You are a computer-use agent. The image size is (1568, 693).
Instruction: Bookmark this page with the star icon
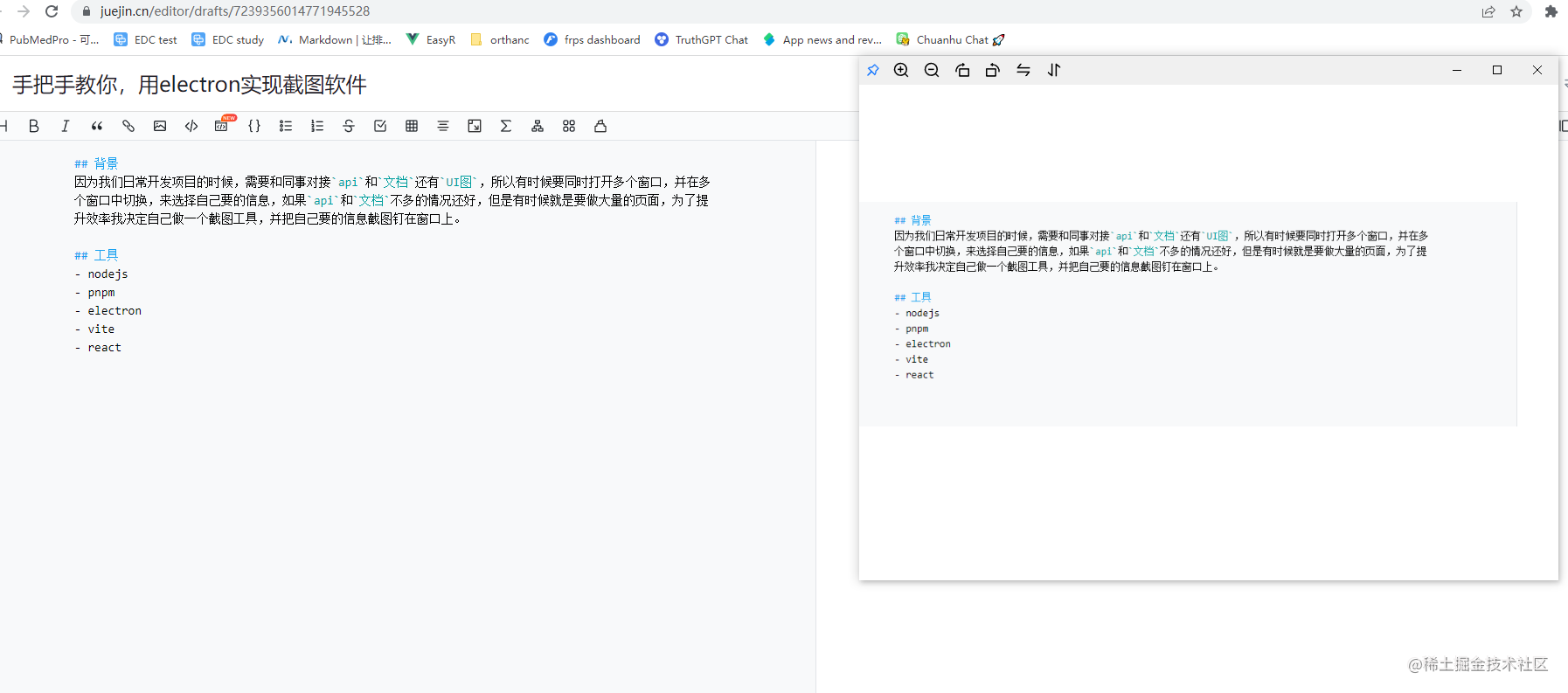point(1516,11)
